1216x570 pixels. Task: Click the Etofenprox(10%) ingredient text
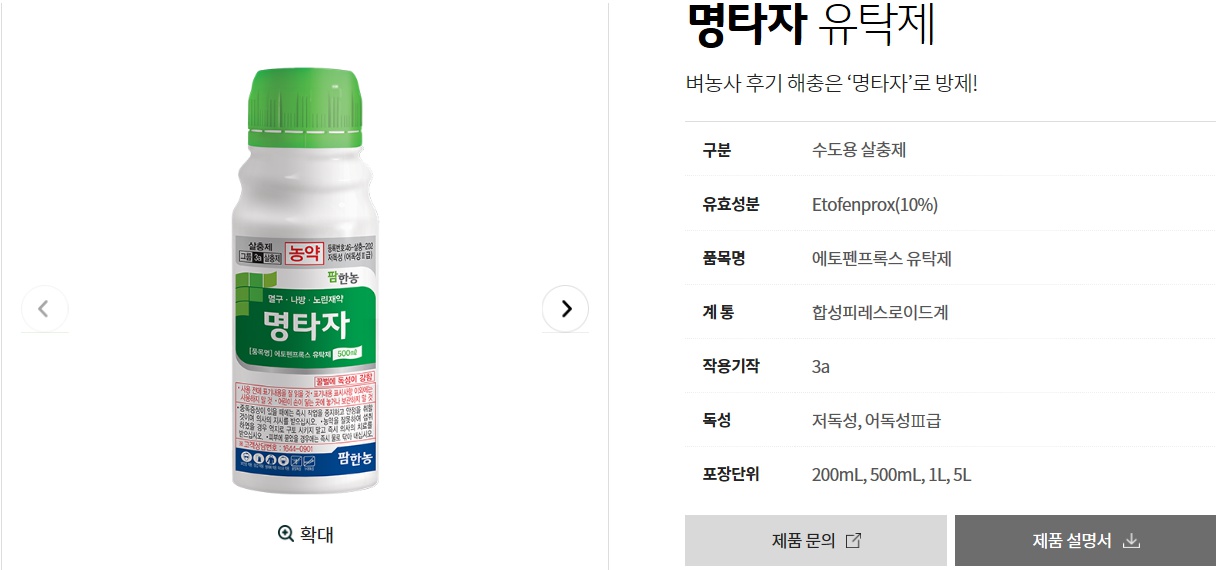[875, 205]
